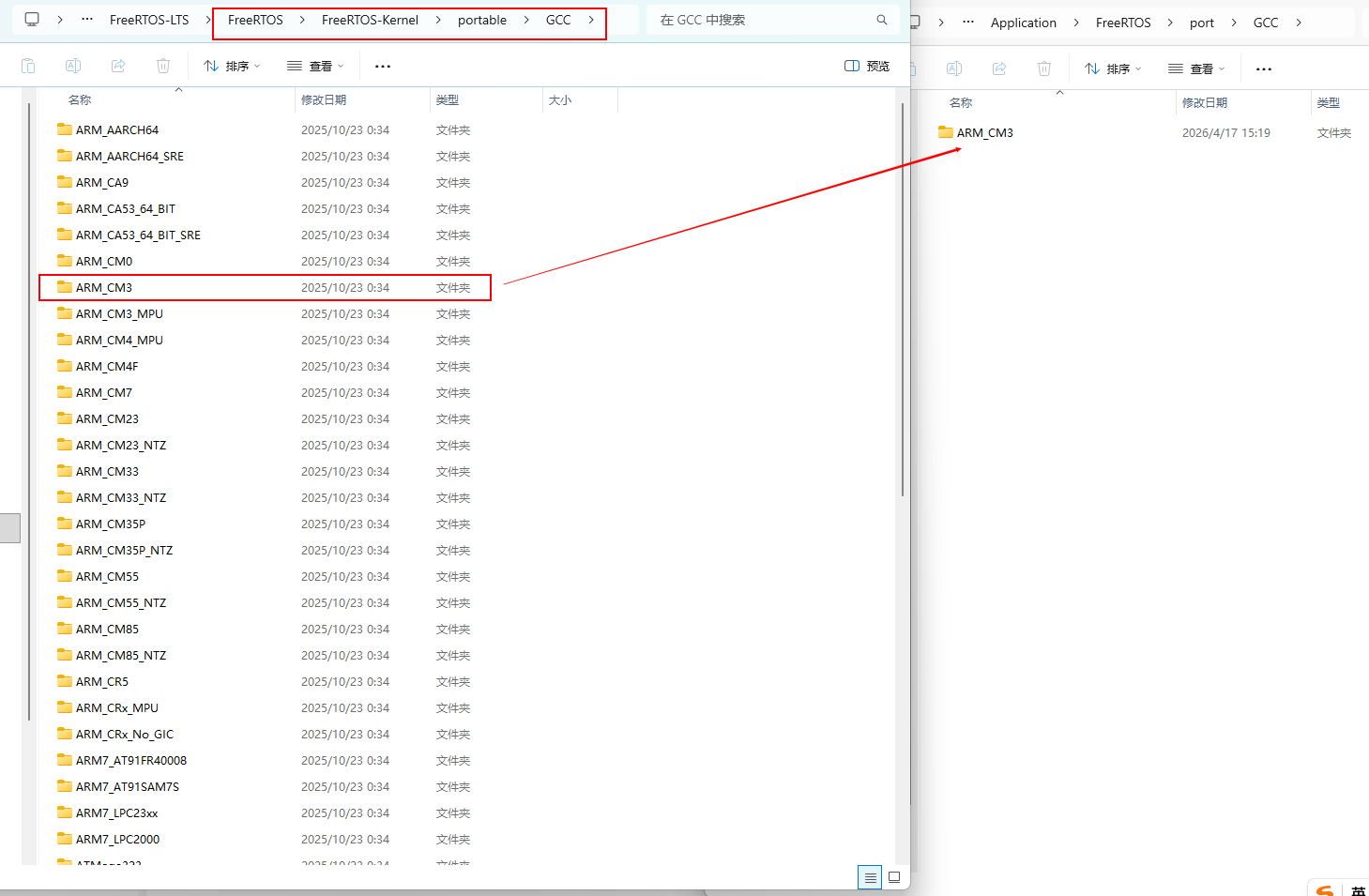
Task: Open the 查看 view dropdown in right window
Action: 1196,68
